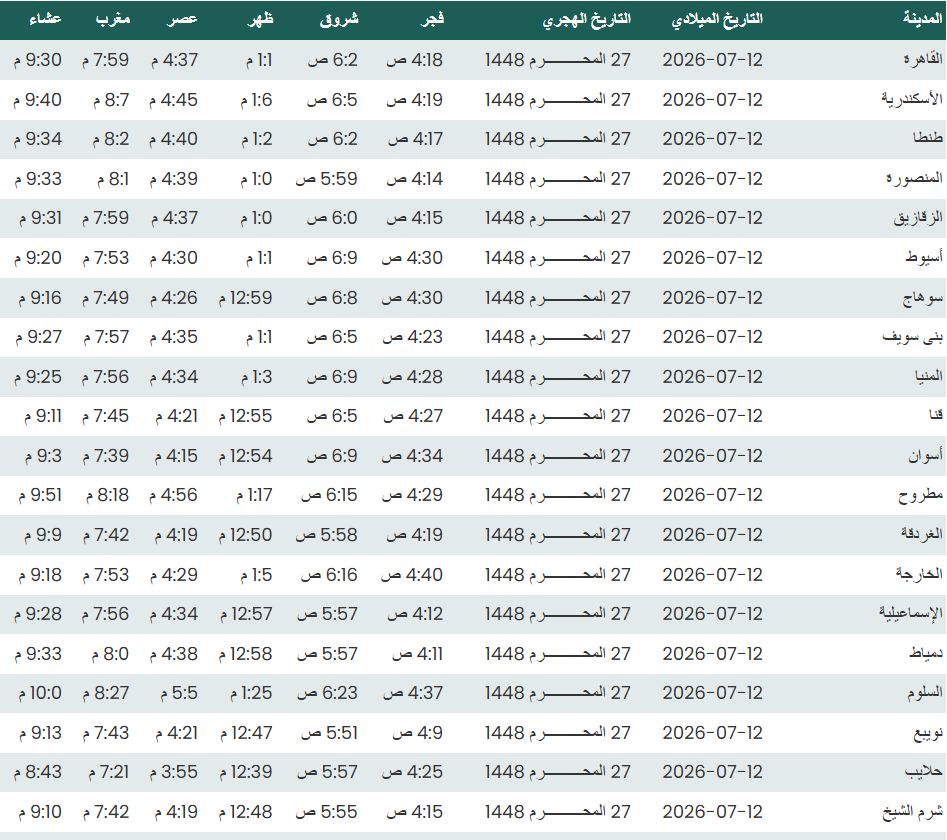Viewport: 947px width, 840px height.
Task: Click the التاريخ الميلادي column header
Action: (717, 20)
